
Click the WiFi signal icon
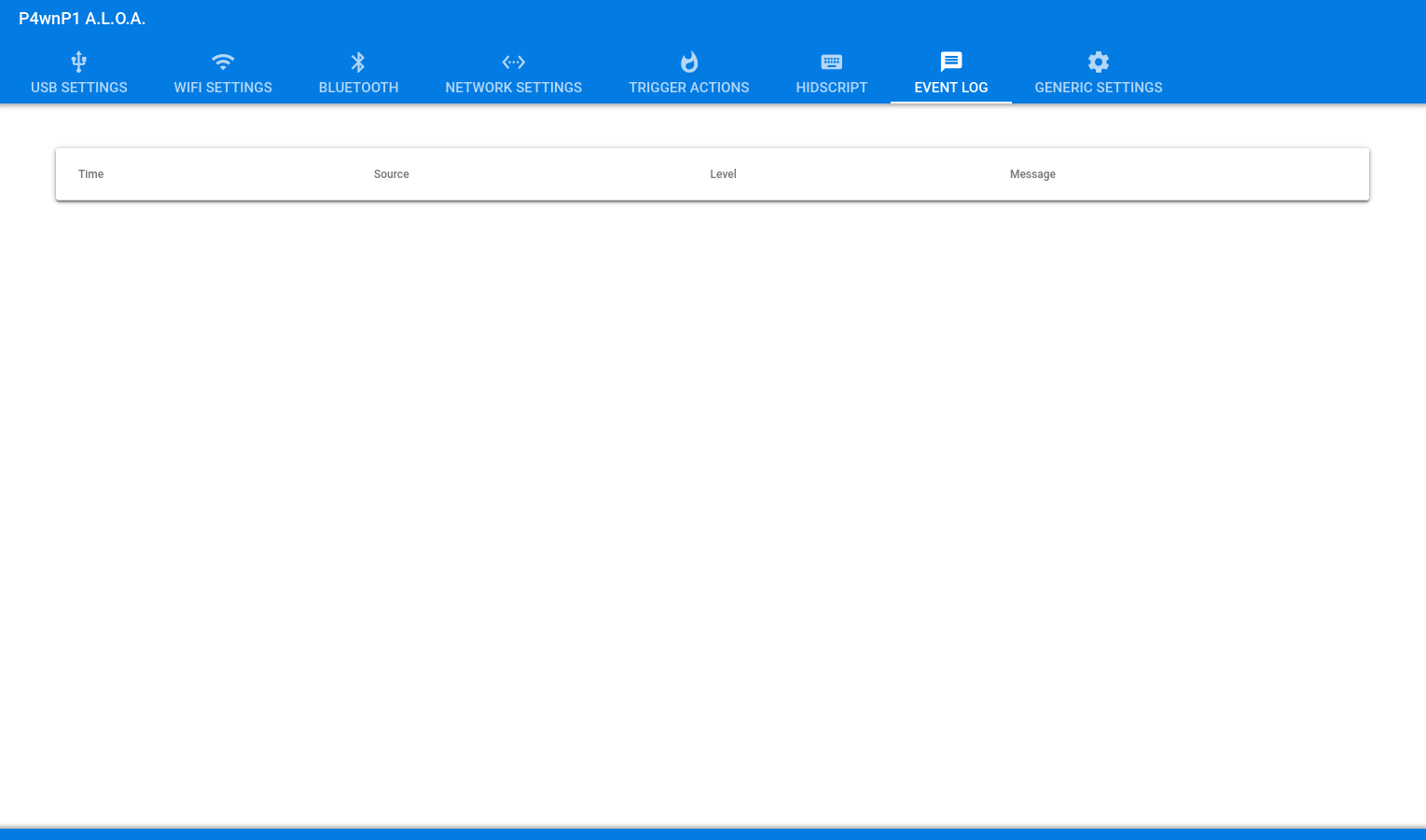[x=223, y=62]
